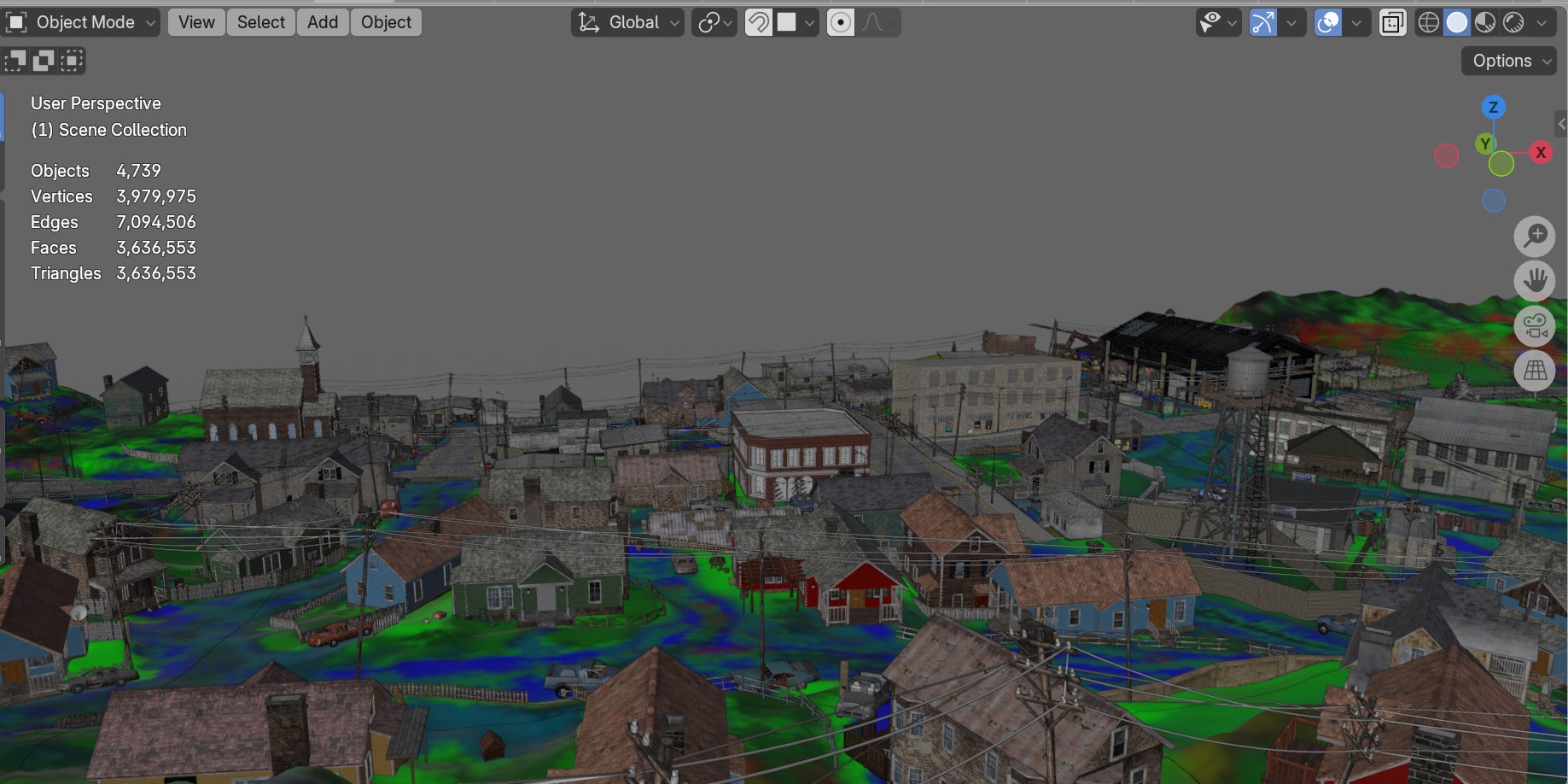Expand the overlays settings dropdown arrow
The image size is (1568, 784).
pyautogui.click(x=1356, y=22)
